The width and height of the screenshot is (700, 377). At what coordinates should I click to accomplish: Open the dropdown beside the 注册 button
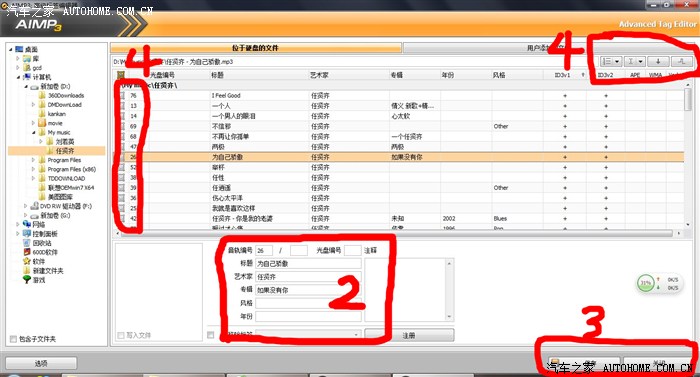pyautogui.click(x=356, y=335)
